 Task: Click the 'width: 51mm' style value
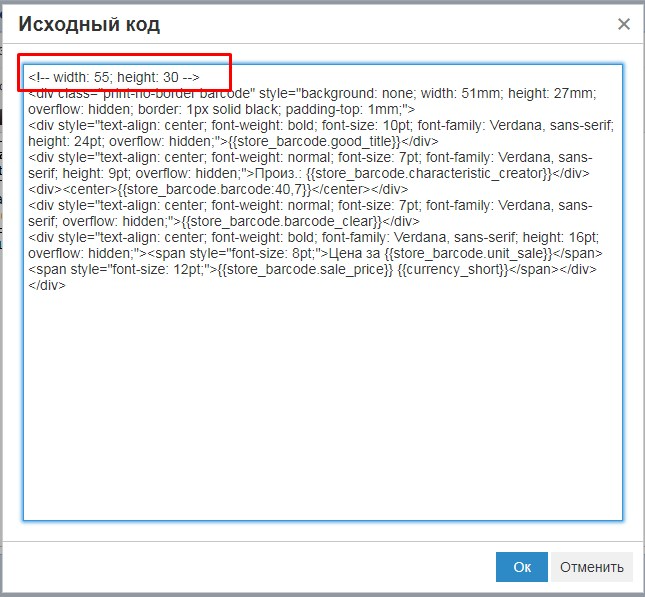tap(460, 93)
